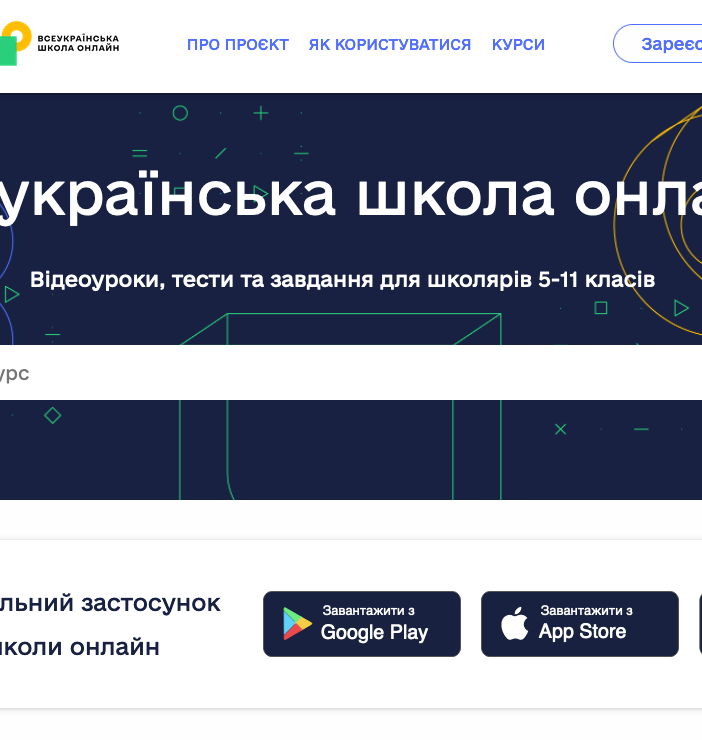Focus the course search input field
The image size is (702, 740).
tap(351, 373)
